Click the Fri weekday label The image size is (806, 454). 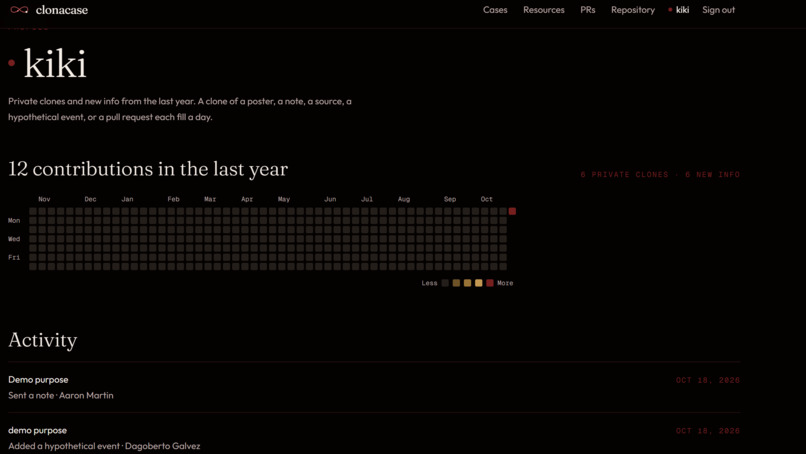[14, 258]
